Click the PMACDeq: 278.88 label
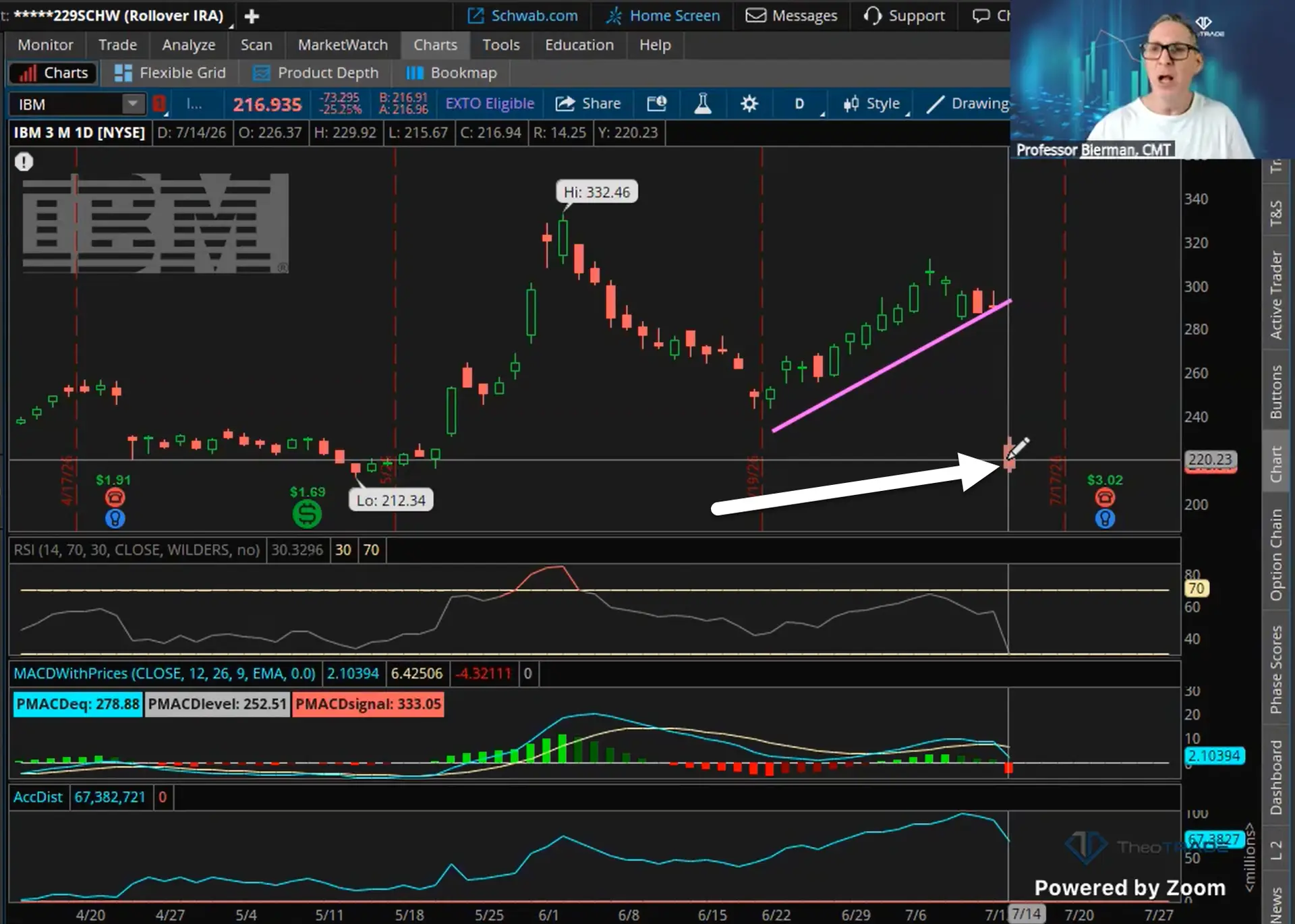The height and width of the screenshot is (924, 1295). pyautogui.click(x=78, y=704)
